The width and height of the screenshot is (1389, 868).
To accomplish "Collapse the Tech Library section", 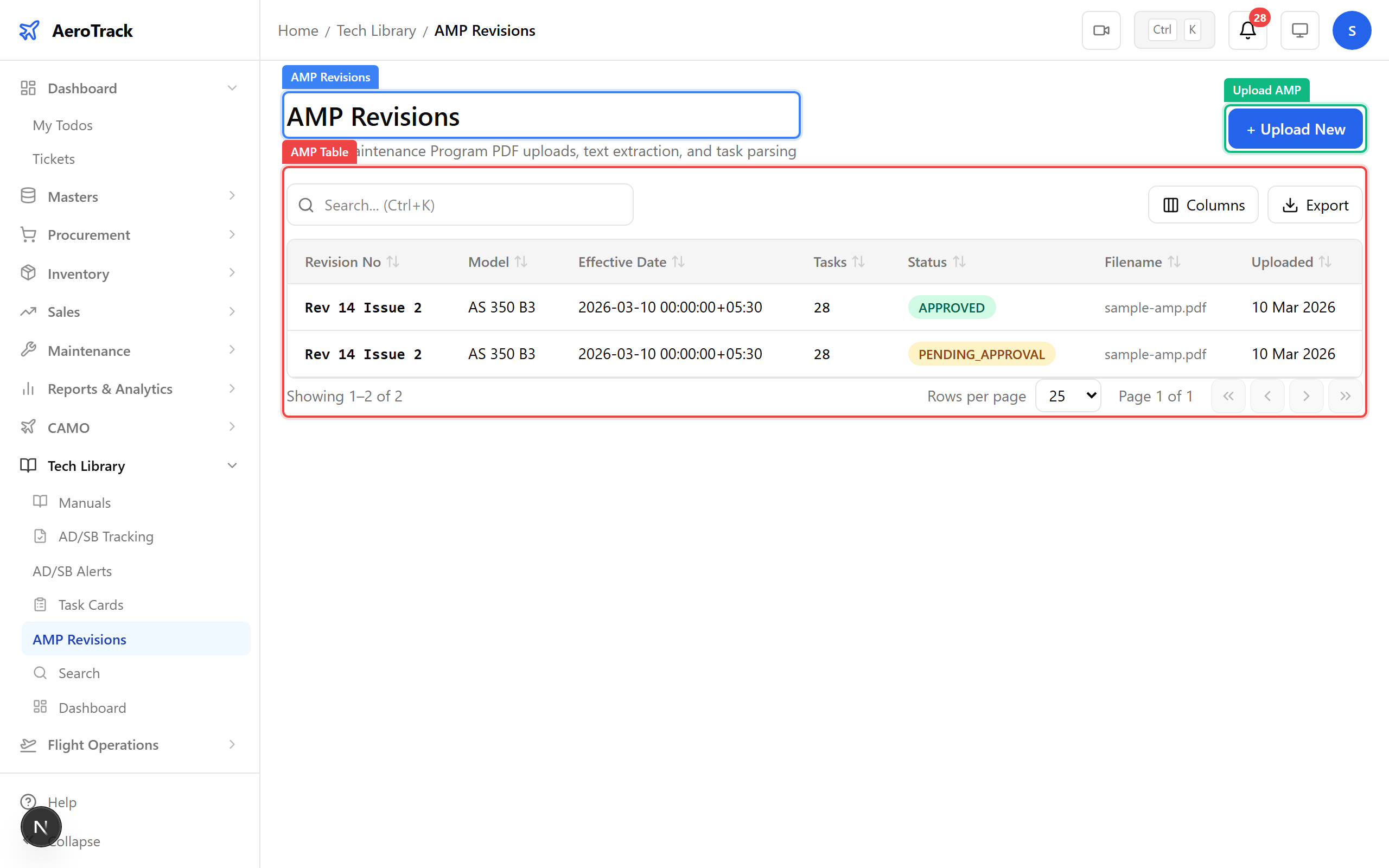I will [232, 465].
